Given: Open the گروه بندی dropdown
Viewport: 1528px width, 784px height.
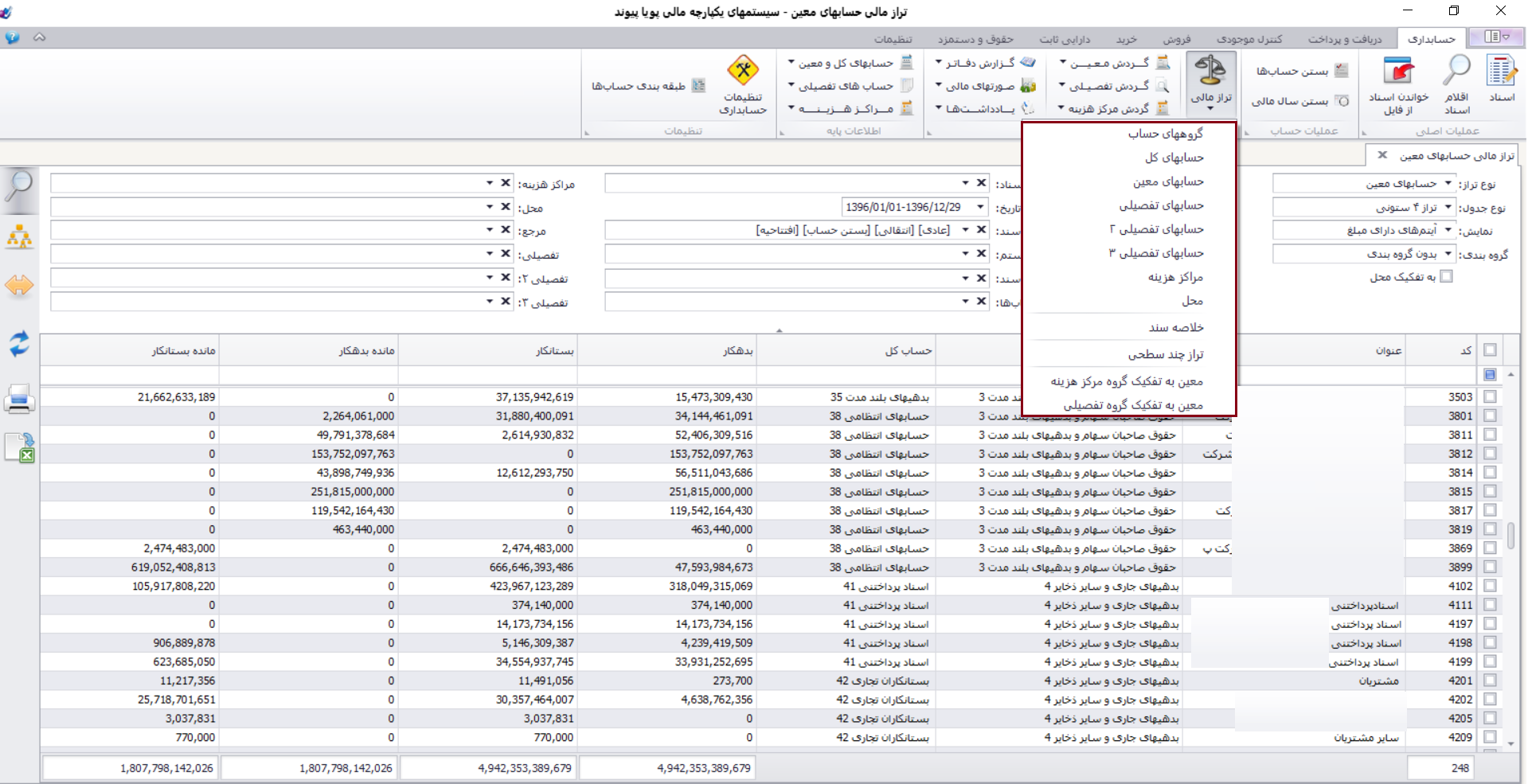Looking at the screenshot, I should [1448, 254].
